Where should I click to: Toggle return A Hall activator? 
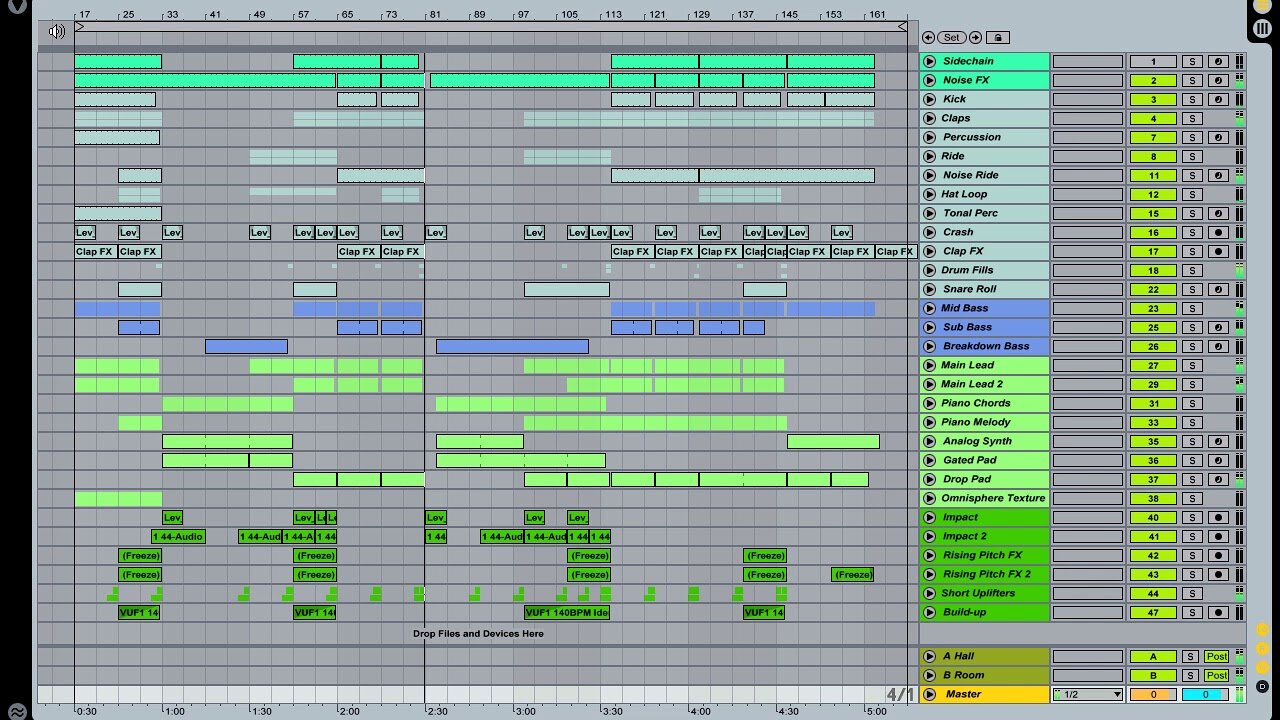pos(1153,656)
